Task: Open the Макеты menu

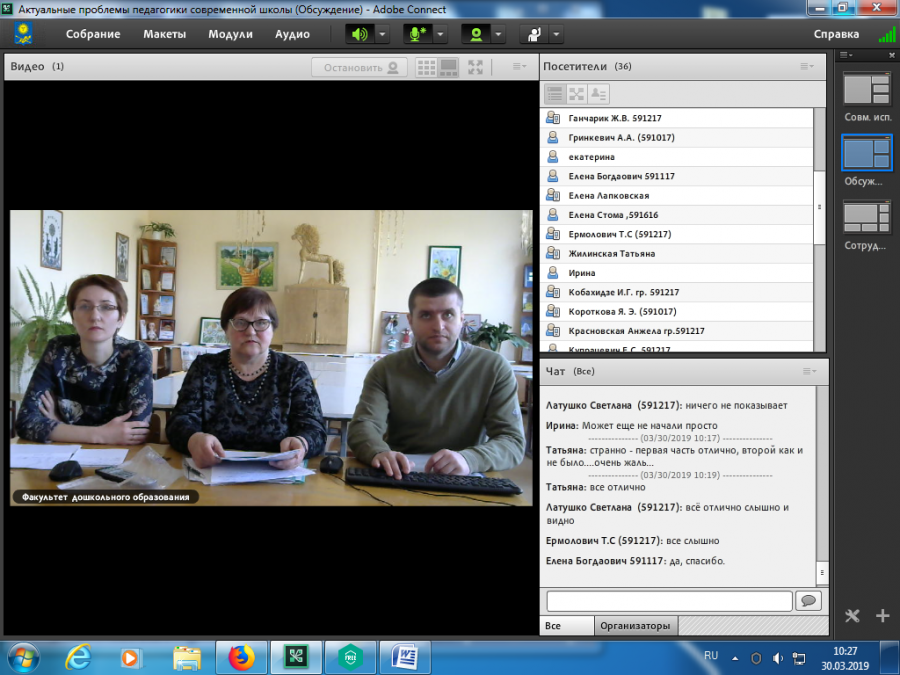Action: (x=165, y=34)
